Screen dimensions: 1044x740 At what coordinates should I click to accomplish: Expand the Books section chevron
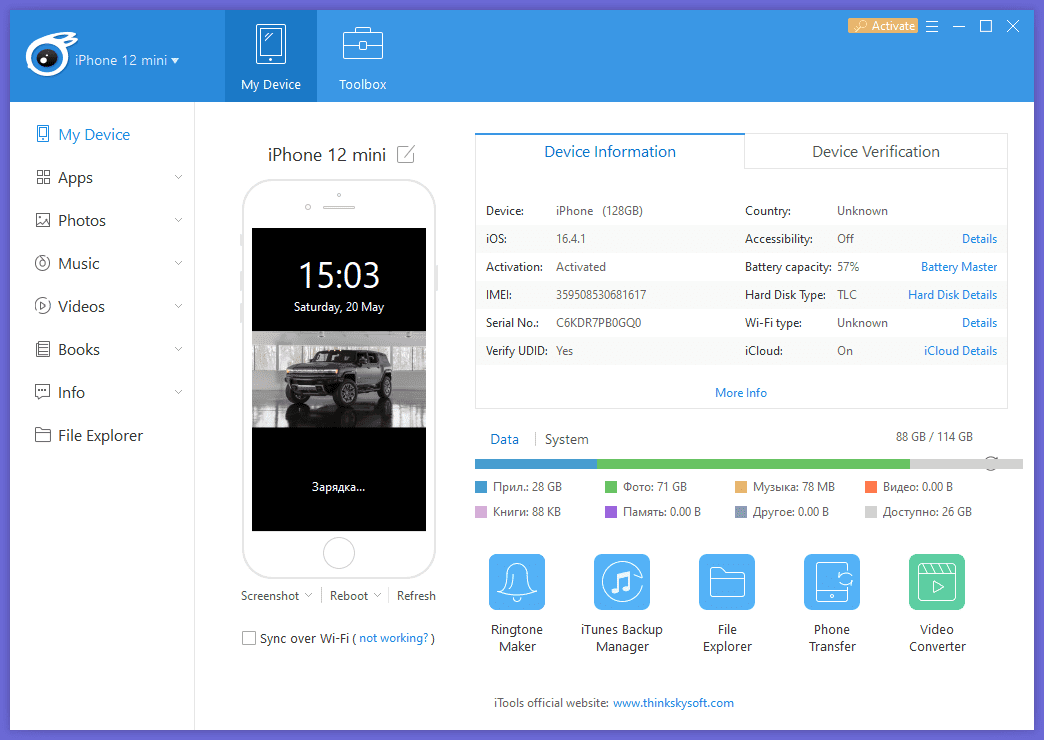pos(178,349)
